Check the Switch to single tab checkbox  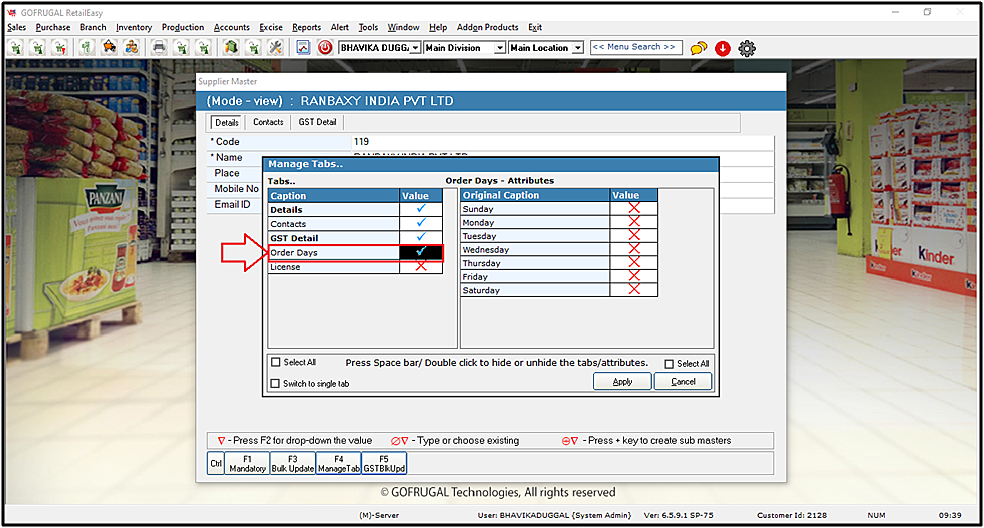coord(276,384)
